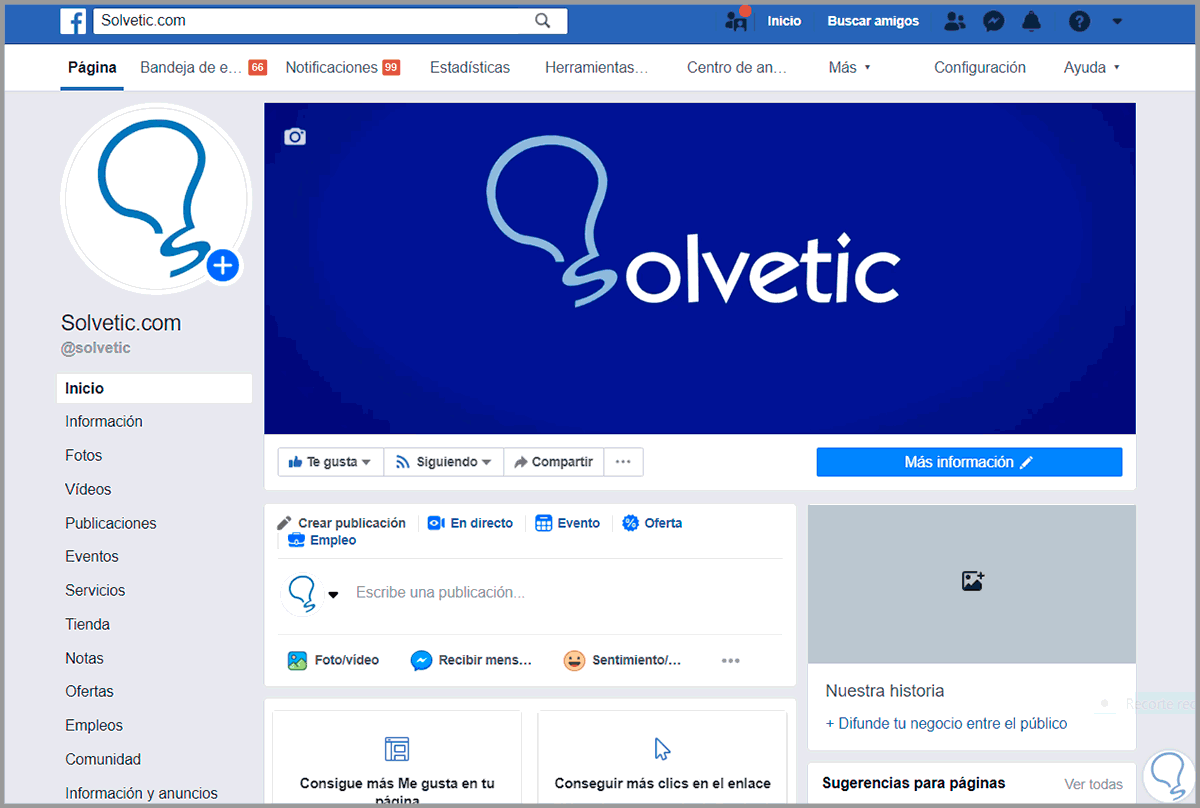
Task: Open Tienda in the sidebar
Action: pos(88,625)
